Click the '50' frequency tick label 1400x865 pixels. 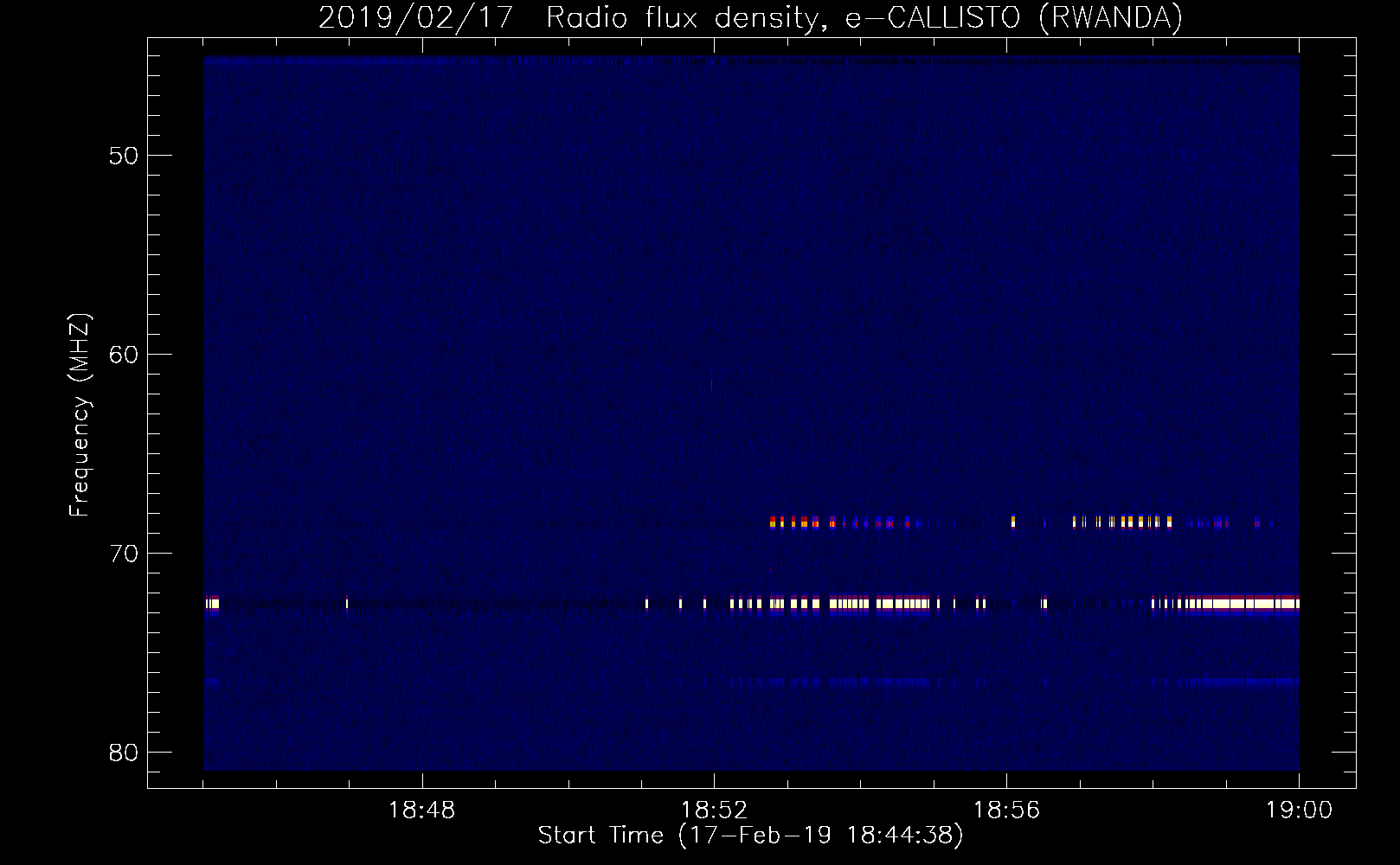[x=124, y=156]
